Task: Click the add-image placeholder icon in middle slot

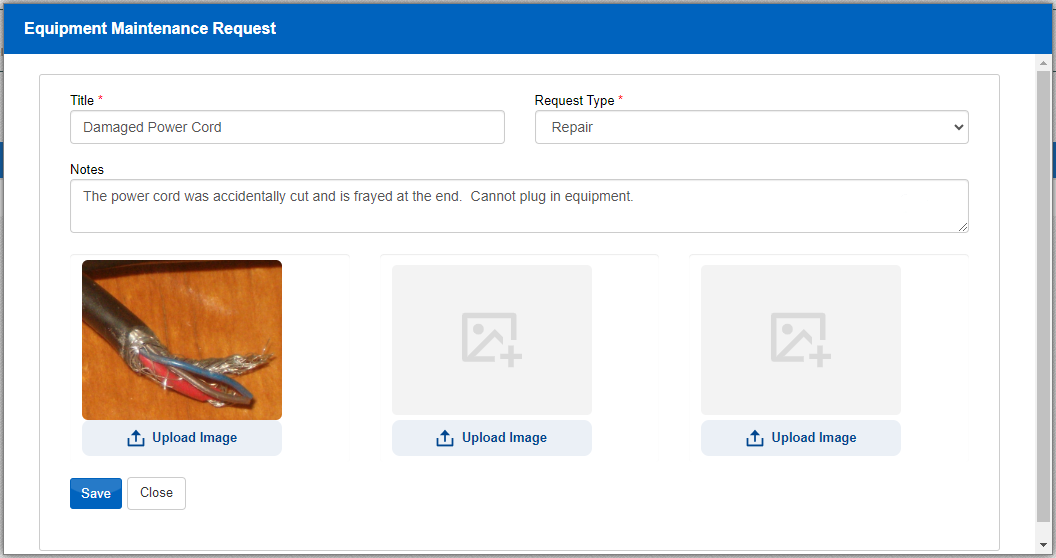Action: click(x=491, y=339)
